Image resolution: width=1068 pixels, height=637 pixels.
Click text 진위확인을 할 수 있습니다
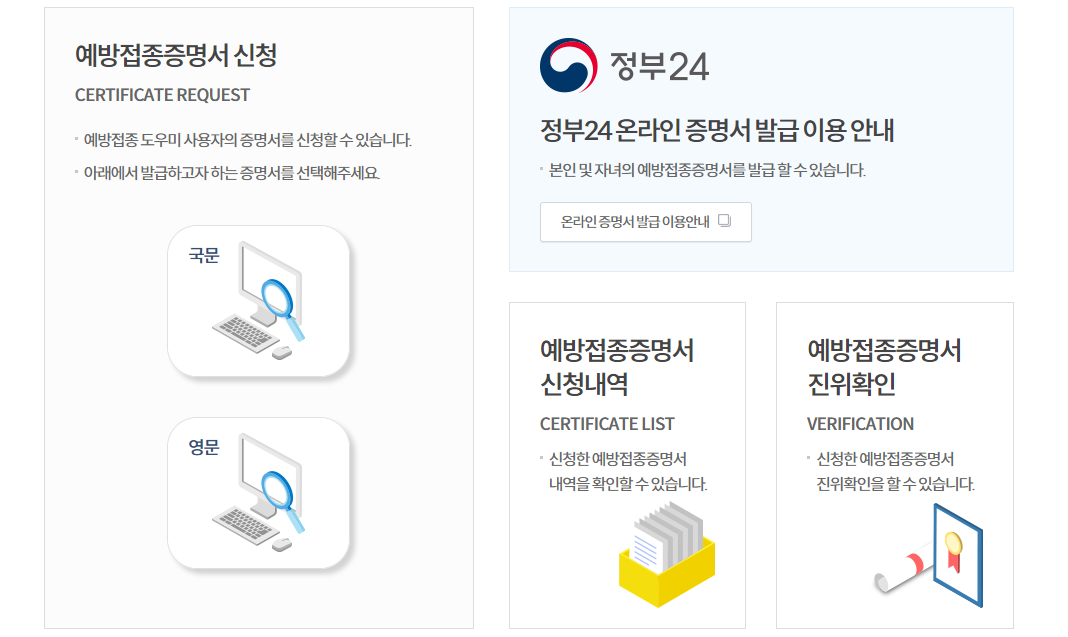[x=896, y=484]
